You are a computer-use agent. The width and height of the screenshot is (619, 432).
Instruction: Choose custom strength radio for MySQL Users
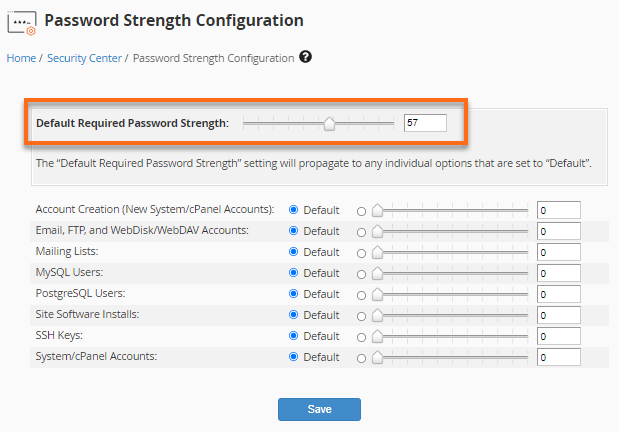[x=362, y=273]
